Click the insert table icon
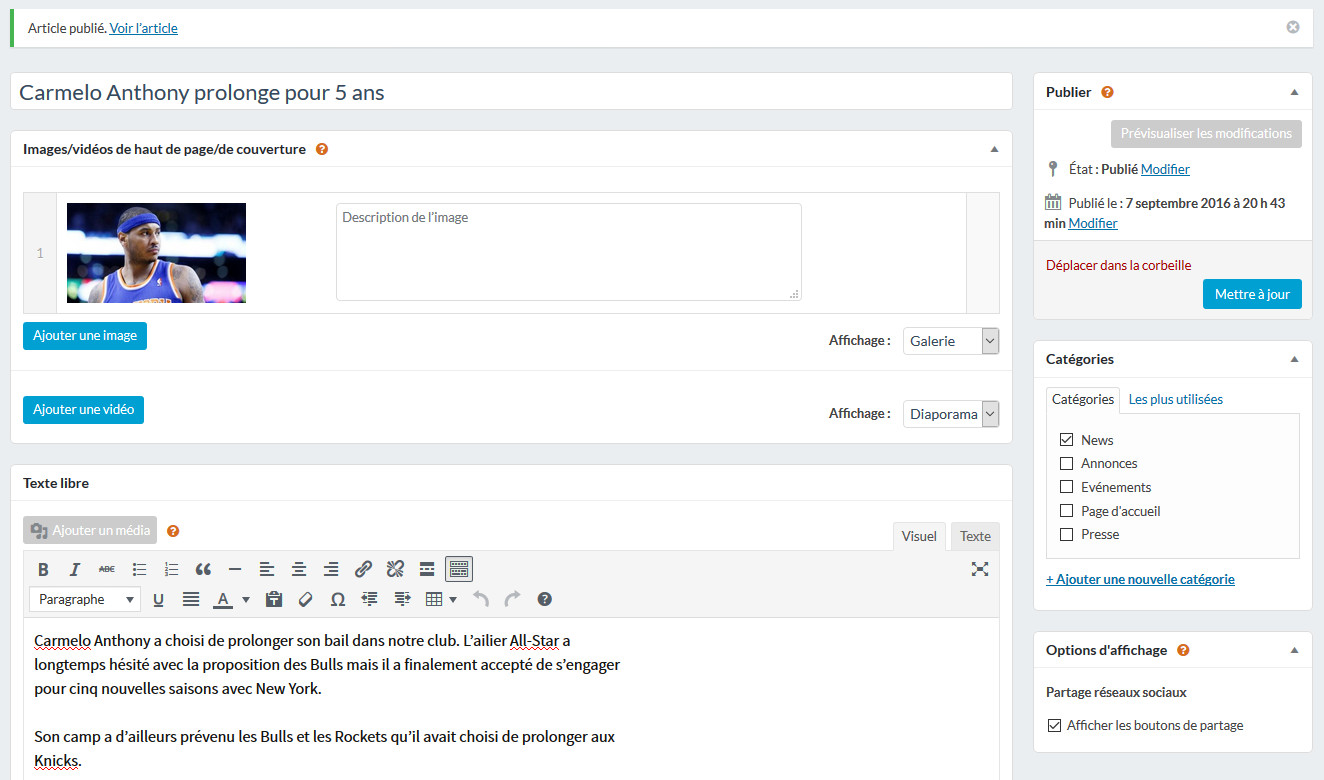 (433, 599)
